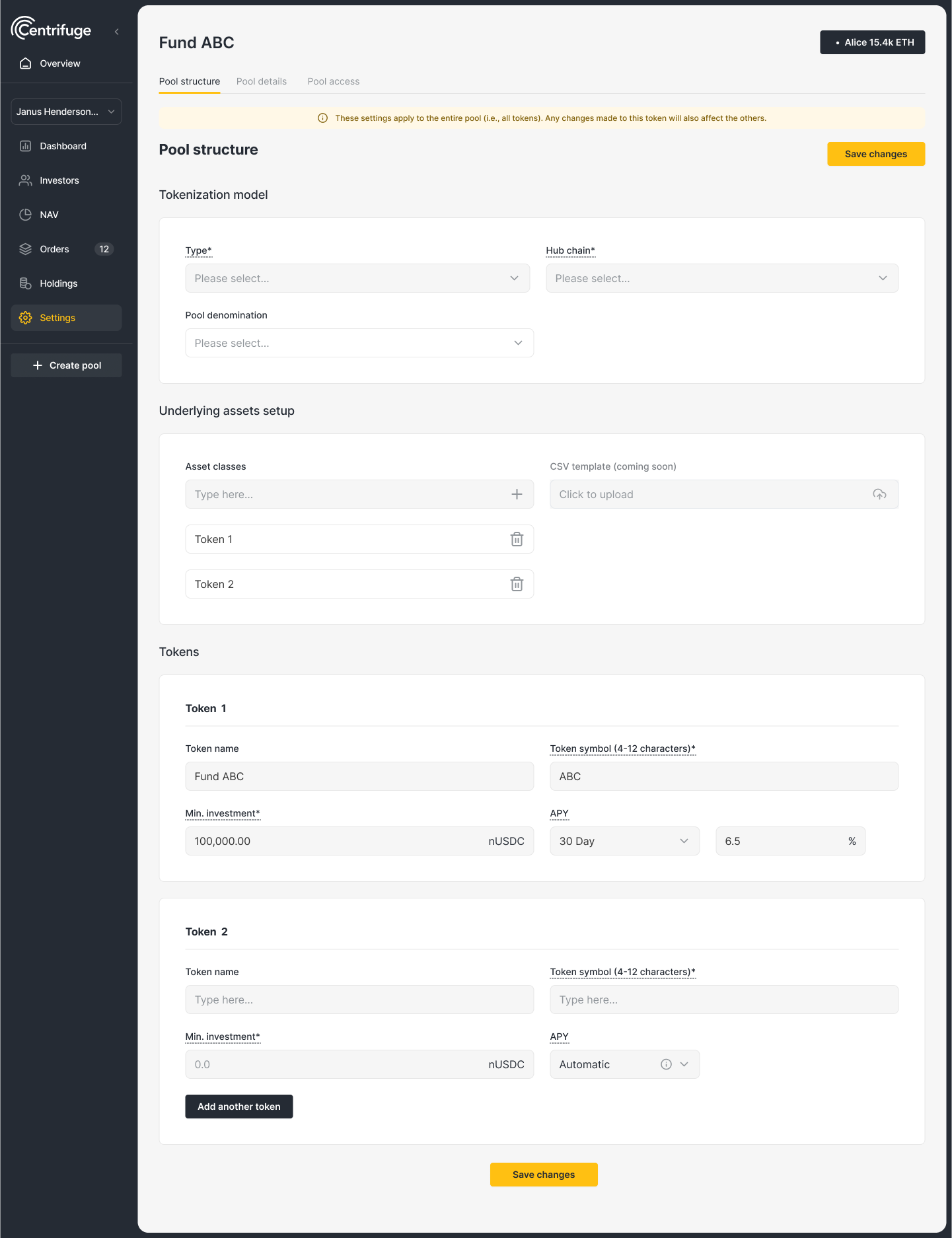Open the Holdings page in the sidebar

58,283
